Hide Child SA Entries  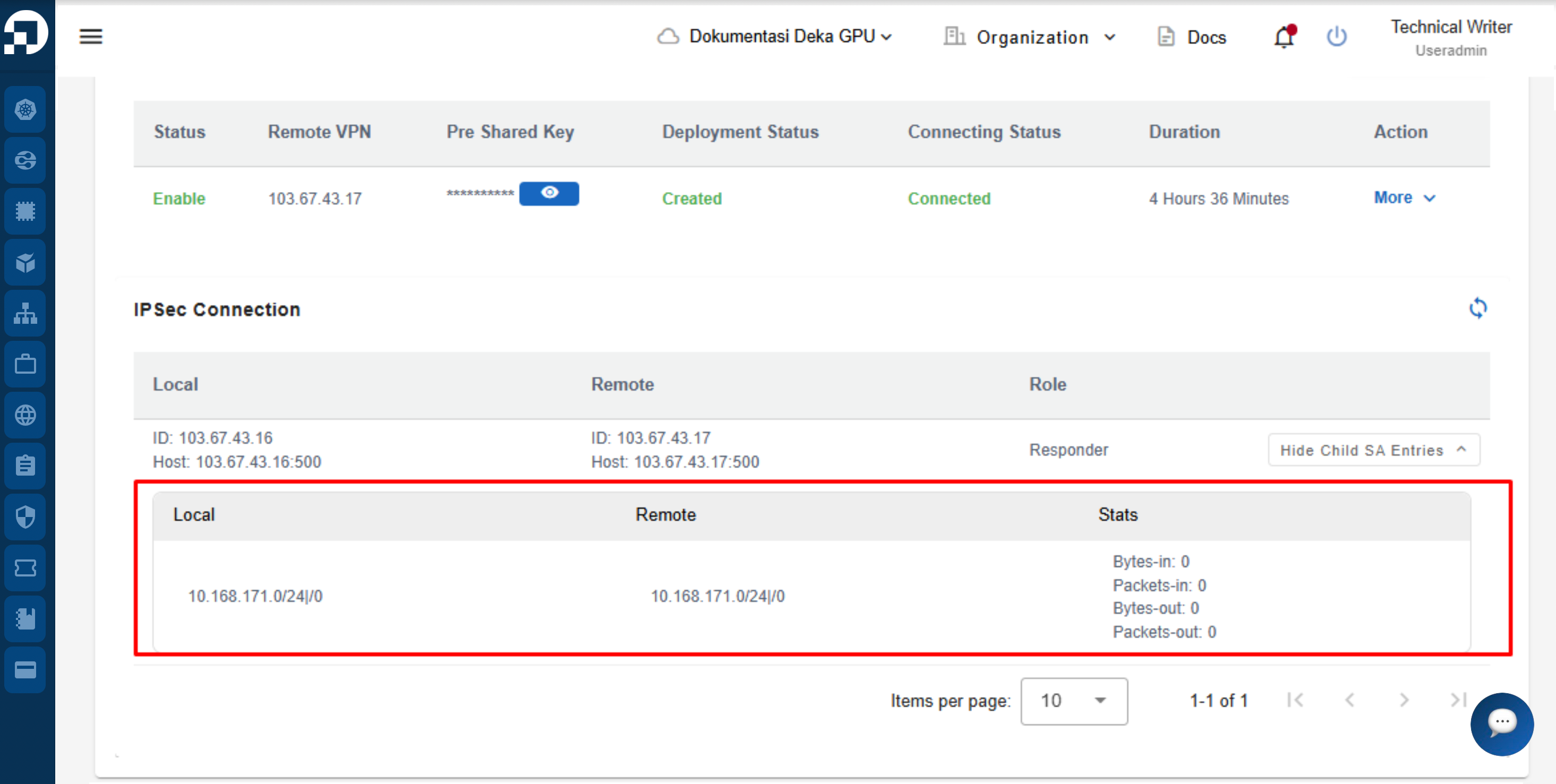click(x=1373, y=450)
